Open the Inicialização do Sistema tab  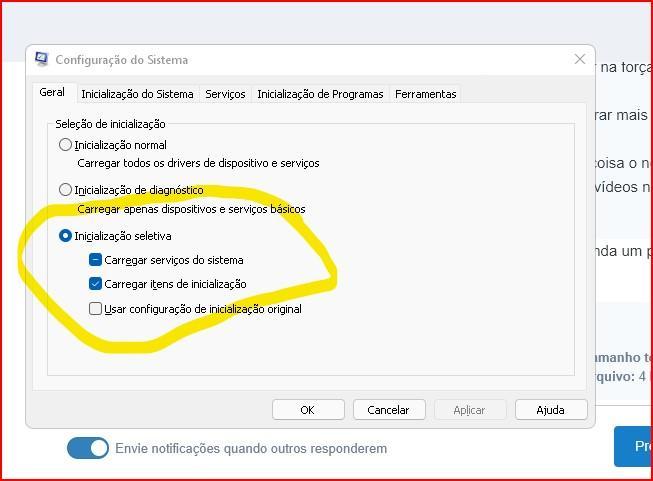coord(137,94)
